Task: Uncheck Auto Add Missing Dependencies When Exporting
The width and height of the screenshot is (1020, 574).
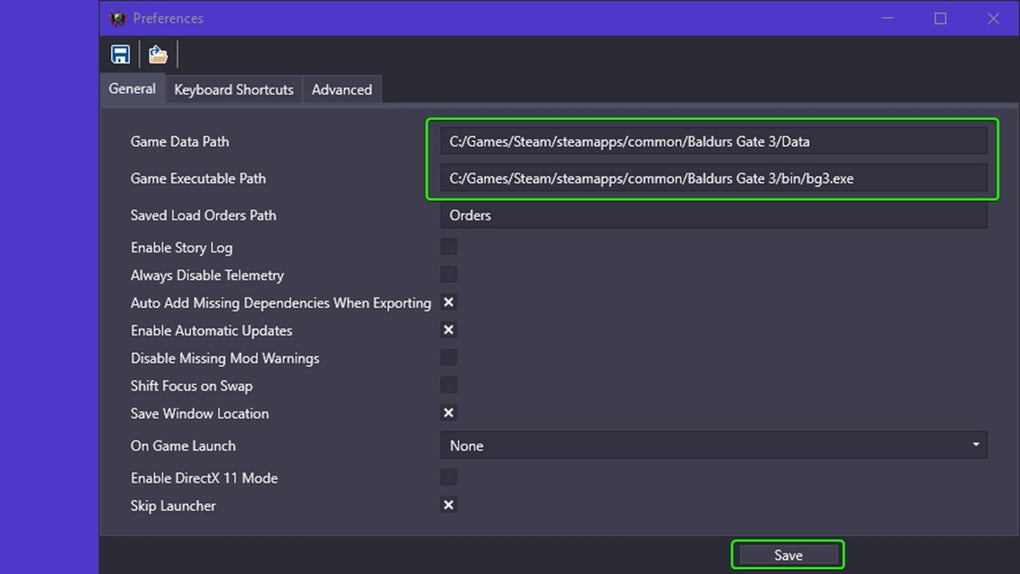Action: 449,302
